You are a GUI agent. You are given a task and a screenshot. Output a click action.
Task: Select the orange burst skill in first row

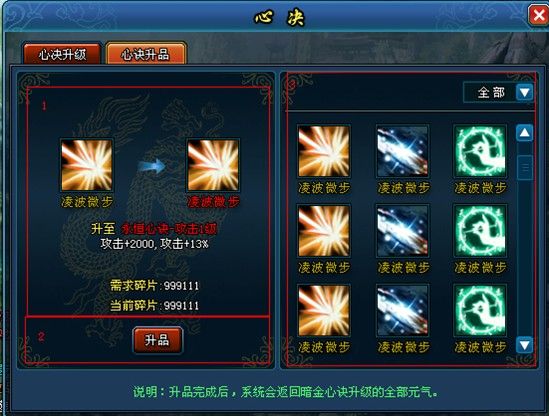click(x=324, y=151)
